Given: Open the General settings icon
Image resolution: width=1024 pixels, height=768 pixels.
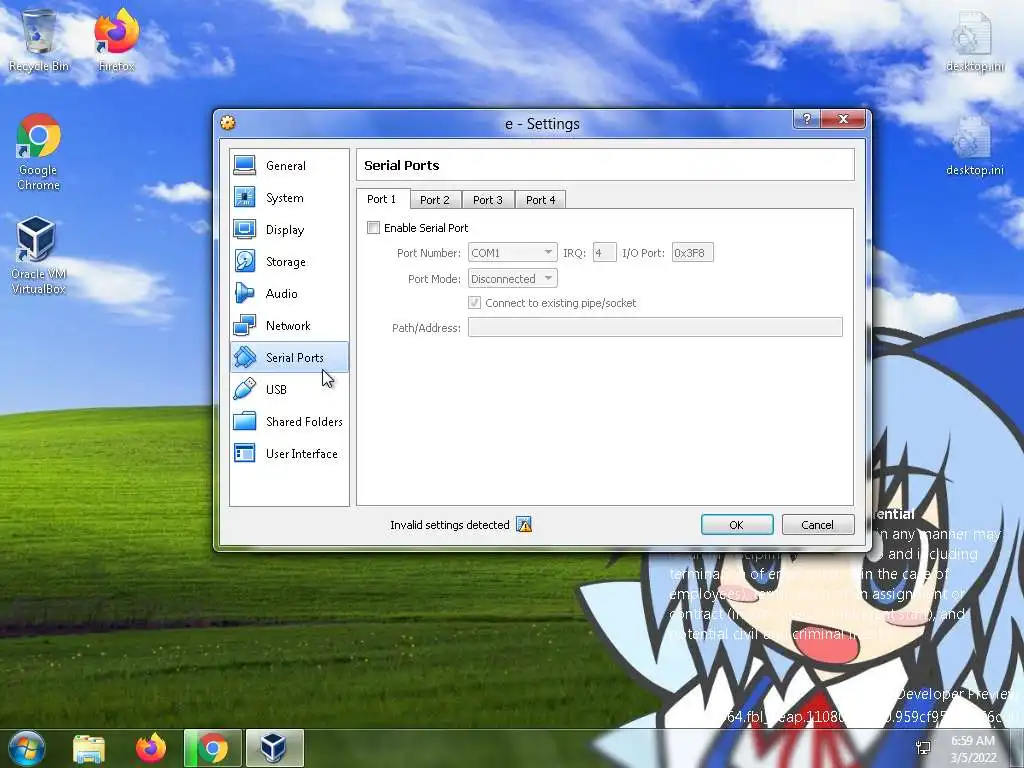Looking at the screenshot, I should [x=245, y=165].
